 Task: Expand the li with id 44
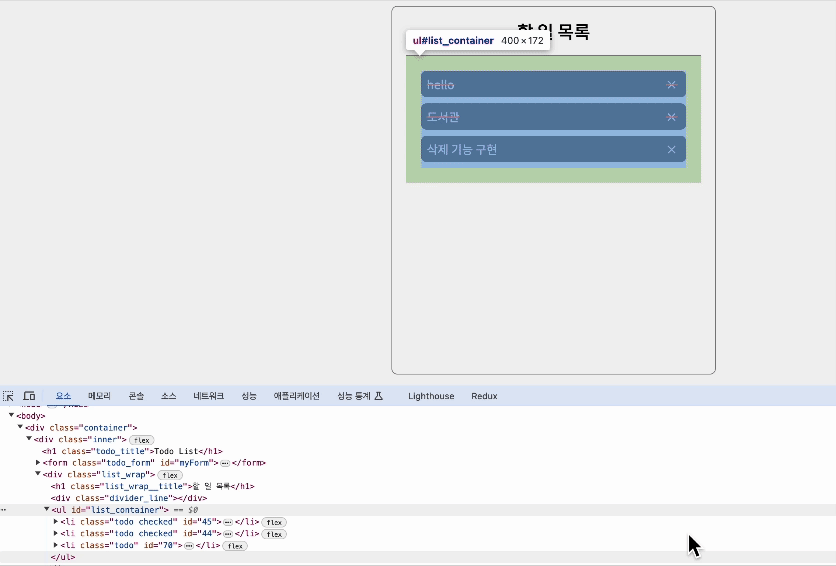coord(56,533)
